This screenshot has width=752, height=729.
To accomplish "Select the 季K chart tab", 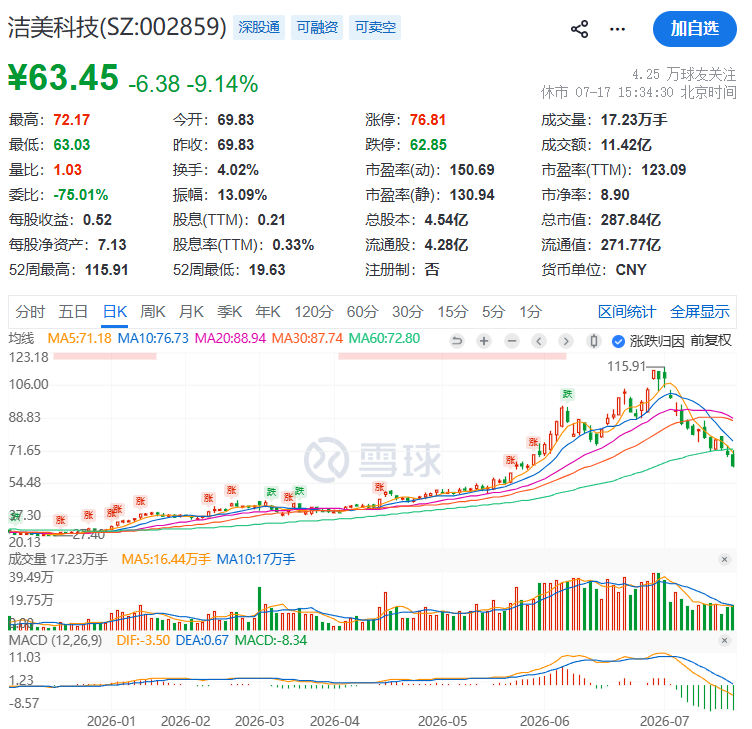I will point(230,312).
